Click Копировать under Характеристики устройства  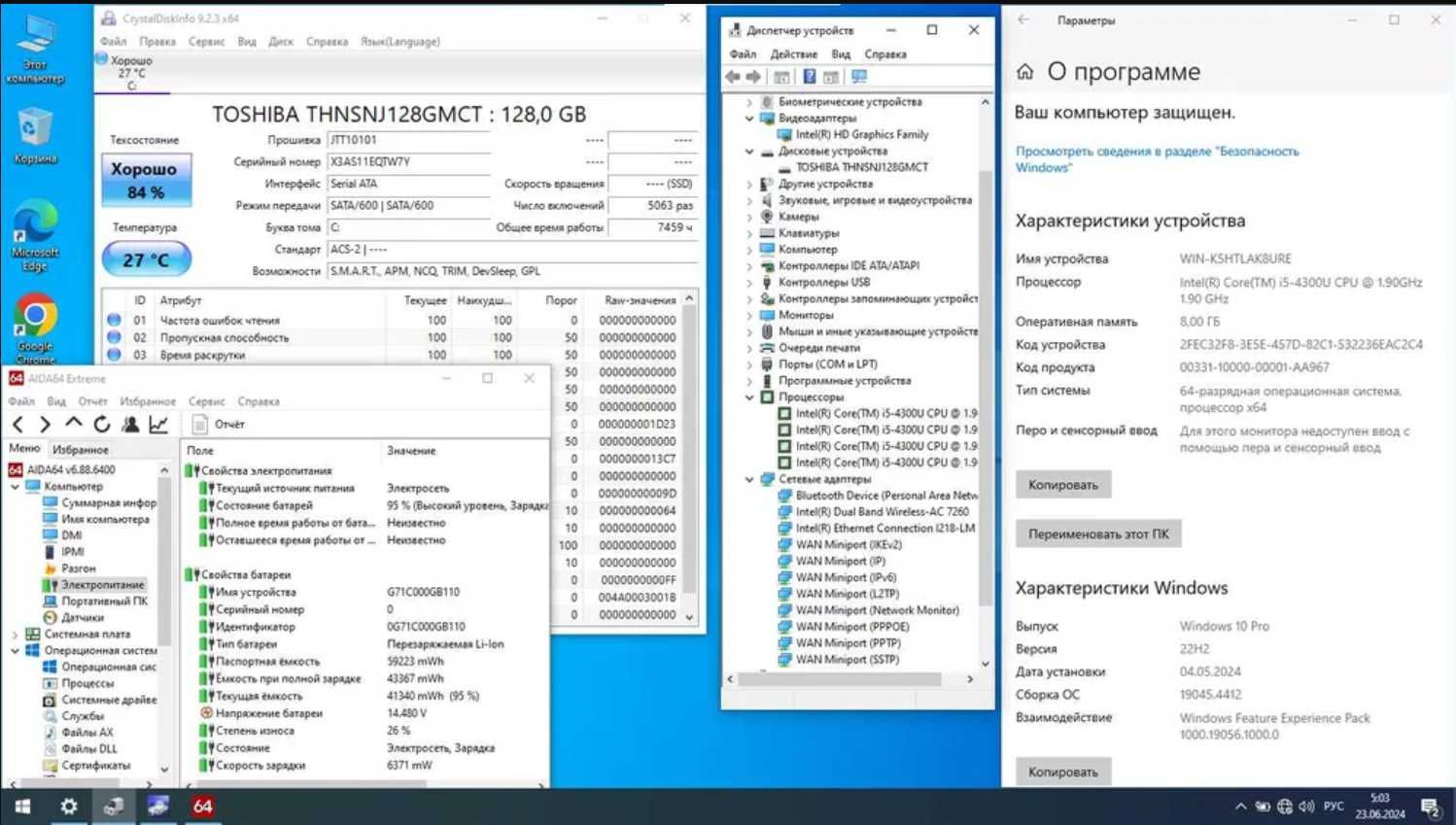pyautogui.click(x=1063, y=484)
